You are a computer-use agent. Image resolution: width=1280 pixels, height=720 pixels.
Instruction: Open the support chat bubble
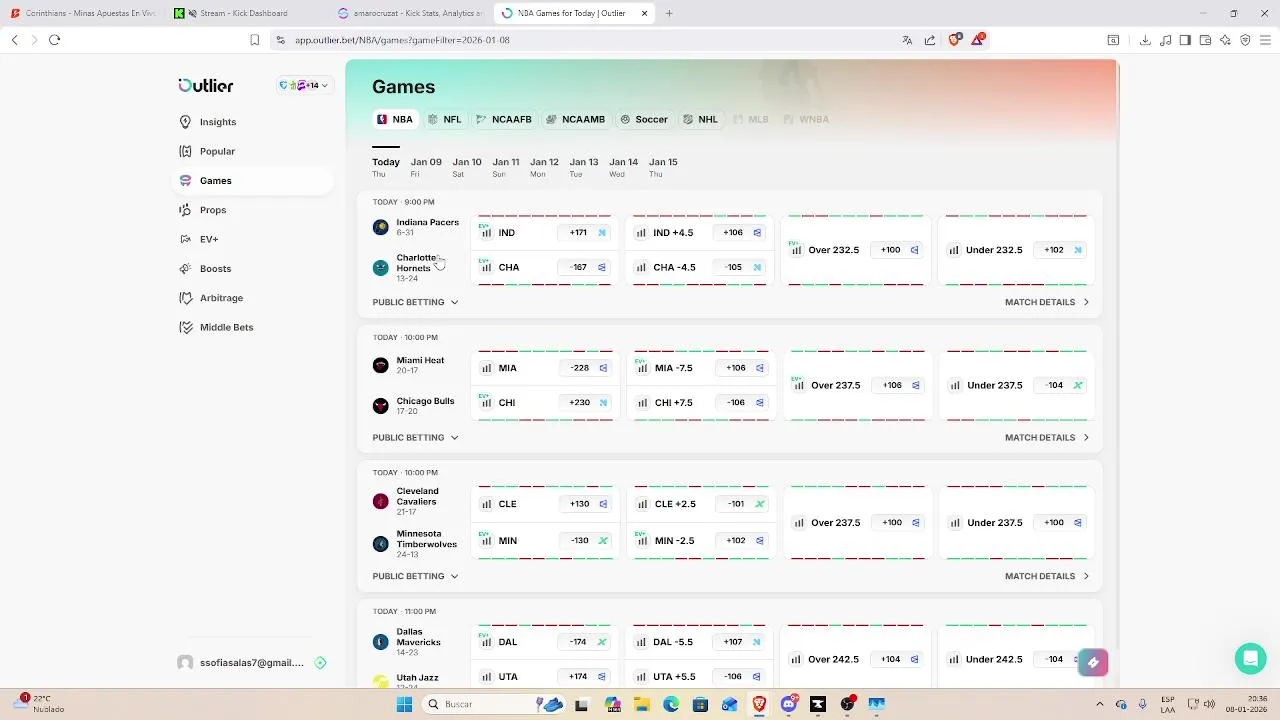1250,658
